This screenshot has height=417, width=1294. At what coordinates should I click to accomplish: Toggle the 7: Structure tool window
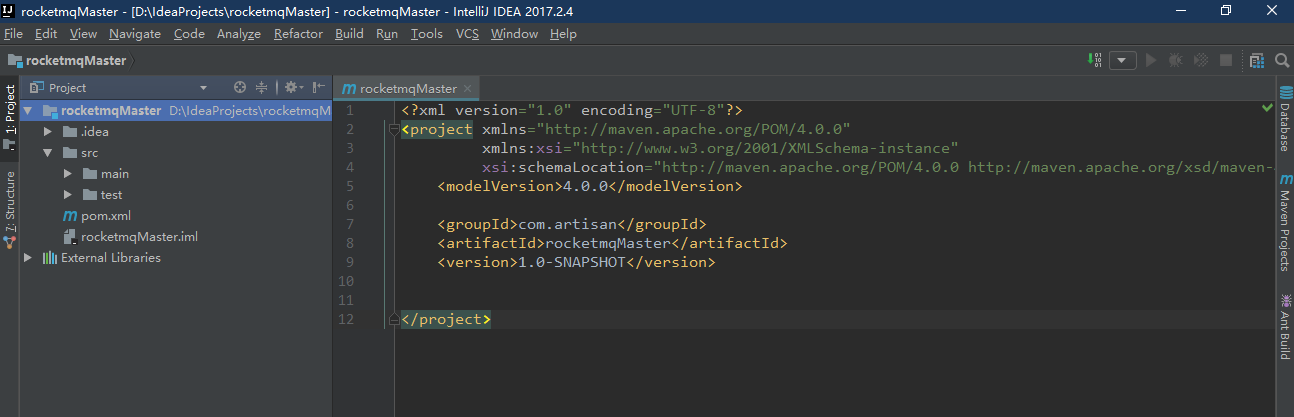(x=10, y=209)
